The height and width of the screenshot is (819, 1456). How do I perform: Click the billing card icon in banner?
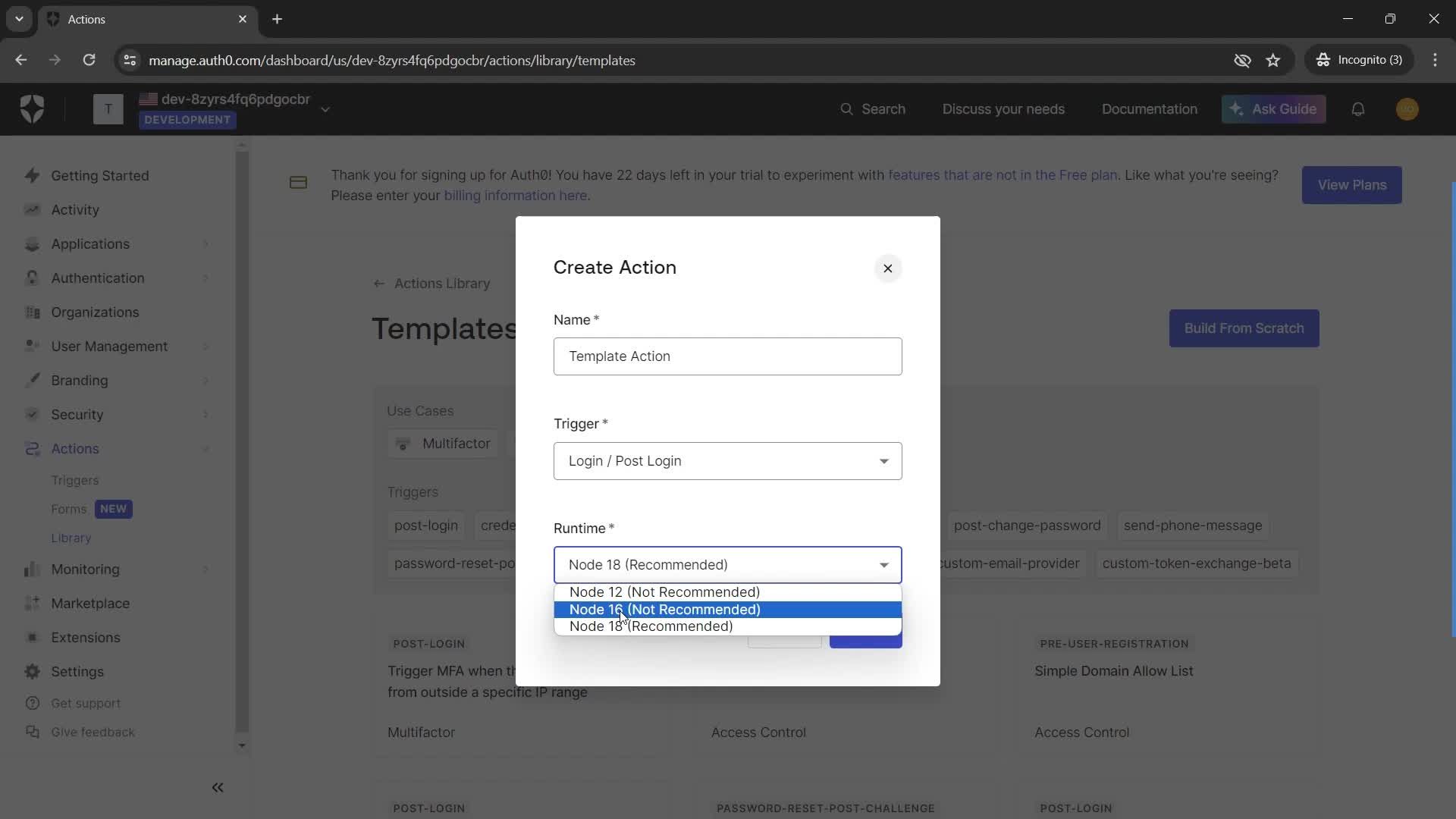pyautogui.click(x=298, y=183)
